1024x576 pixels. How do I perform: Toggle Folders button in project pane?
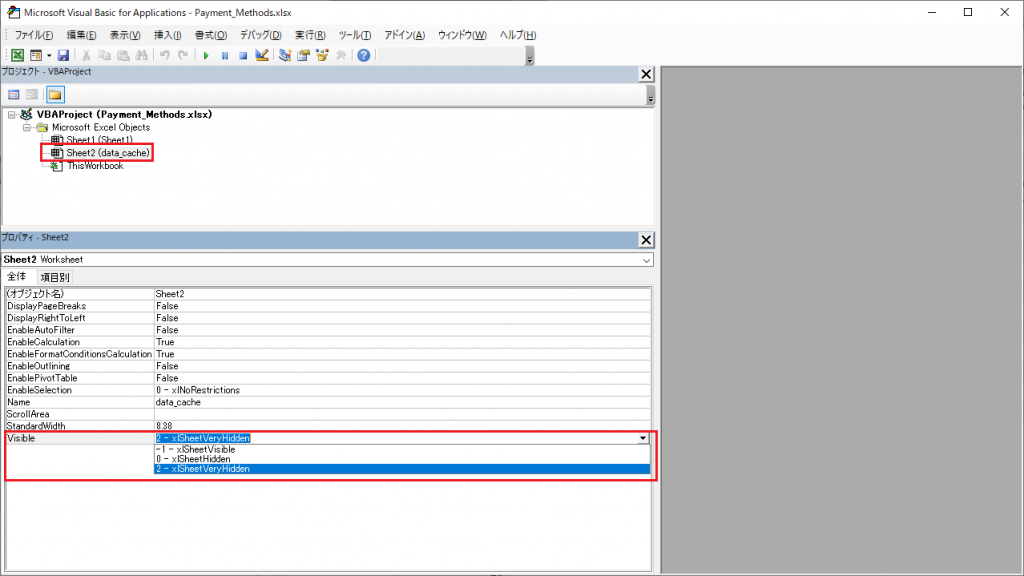pos(55,95)
